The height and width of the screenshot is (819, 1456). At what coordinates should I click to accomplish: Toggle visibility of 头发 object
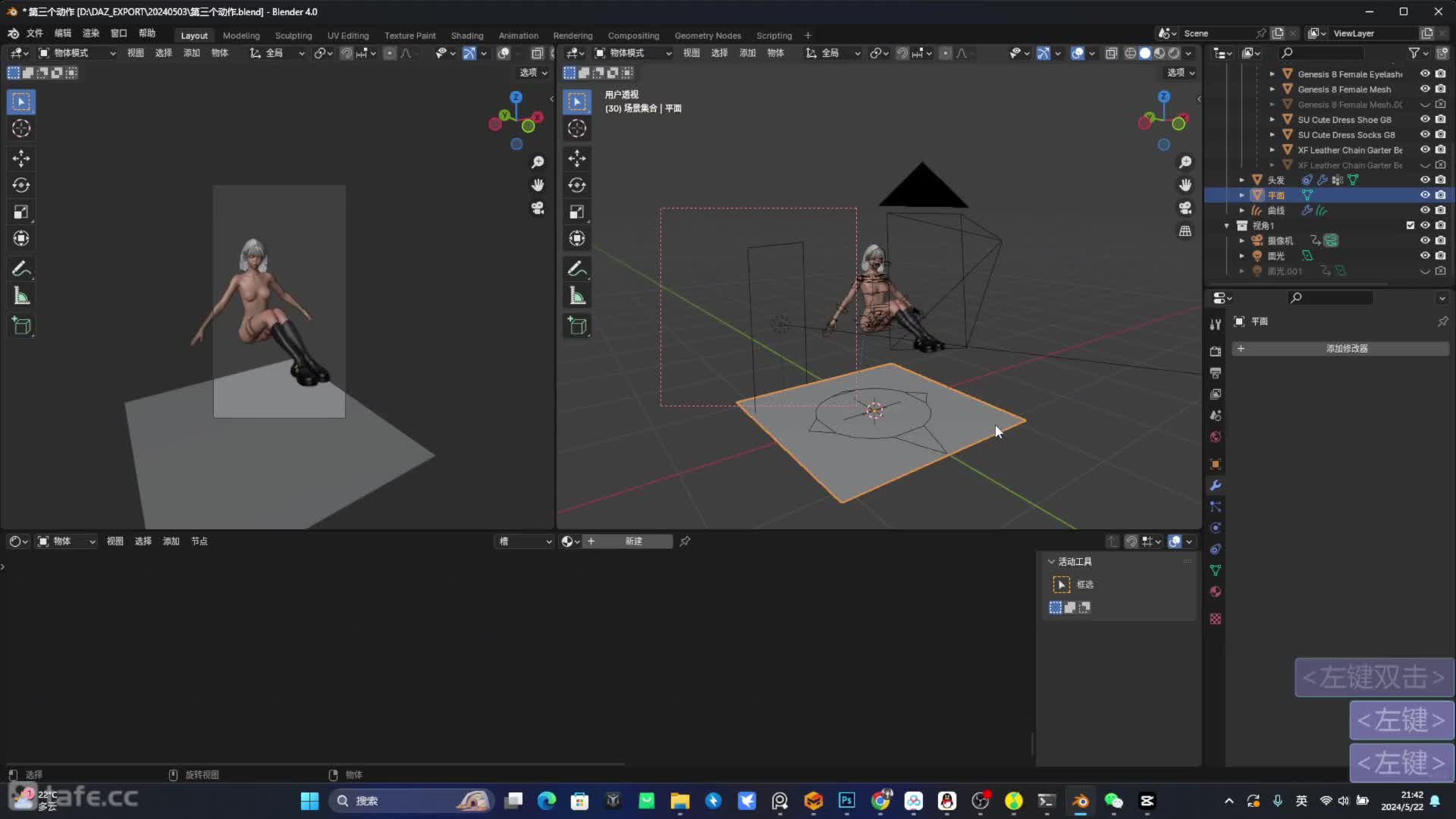[x=1425, y=180]
